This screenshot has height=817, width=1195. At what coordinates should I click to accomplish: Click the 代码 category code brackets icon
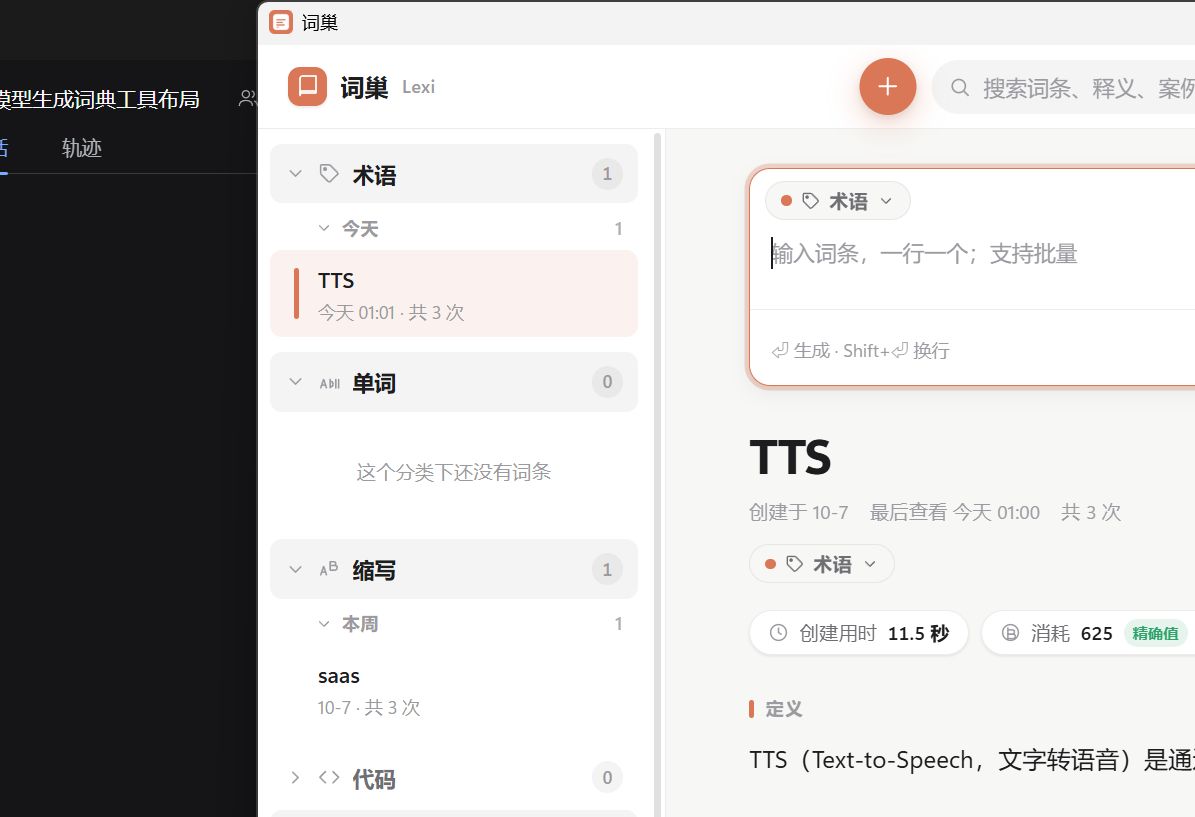click(329, 777)
